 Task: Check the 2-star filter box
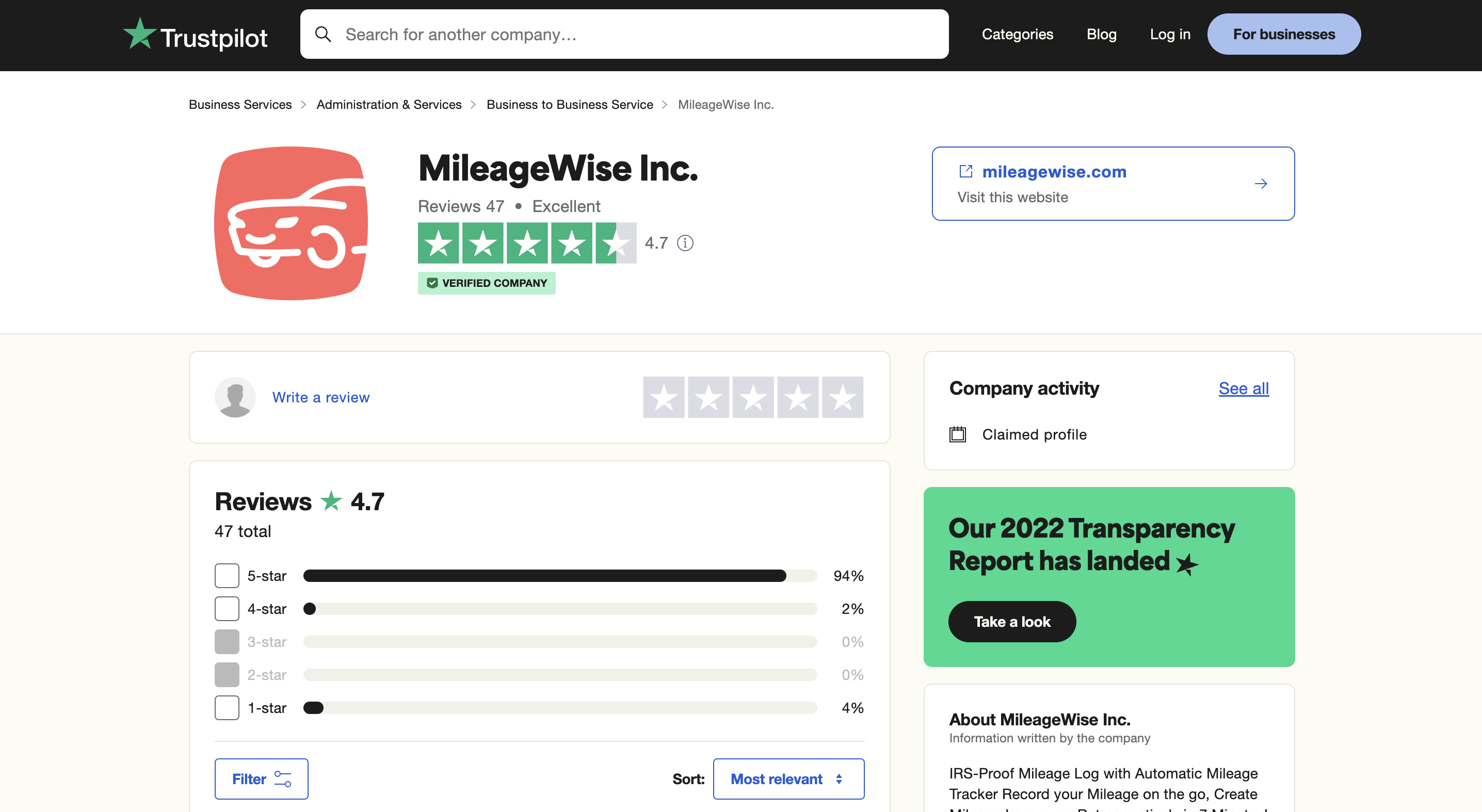[227, 675]
